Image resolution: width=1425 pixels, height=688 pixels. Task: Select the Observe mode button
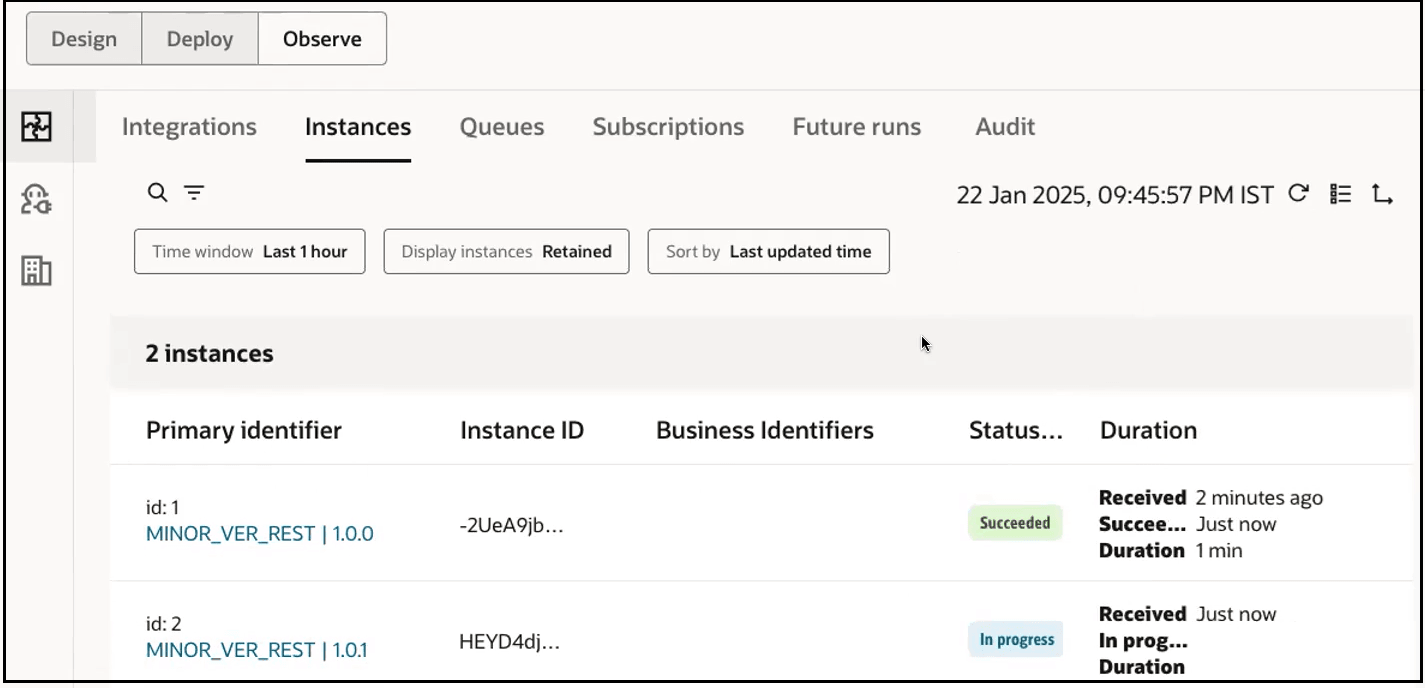pos(321,38)
